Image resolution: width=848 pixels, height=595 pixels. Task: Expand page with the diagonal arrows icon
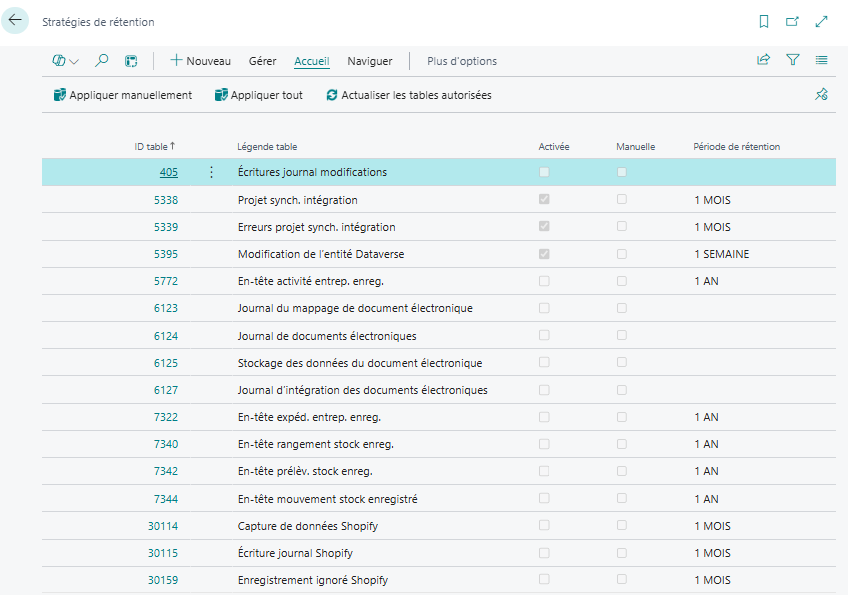822,22
